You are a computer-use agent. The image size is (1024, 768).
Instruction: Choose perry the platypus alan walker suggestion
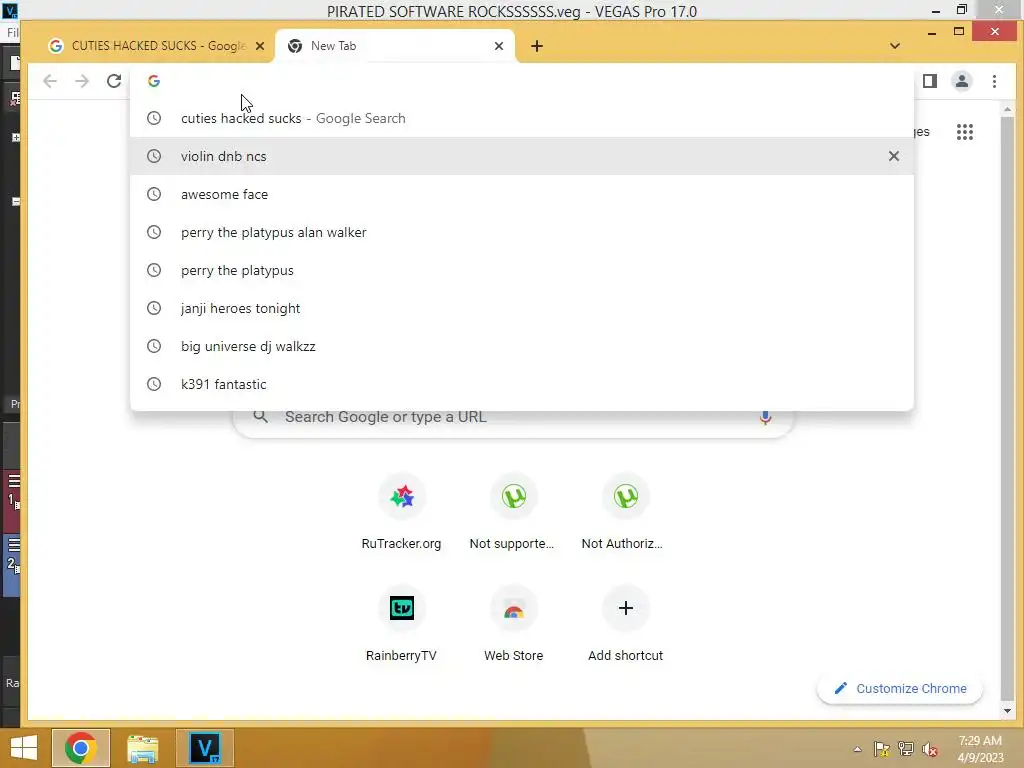522,232
